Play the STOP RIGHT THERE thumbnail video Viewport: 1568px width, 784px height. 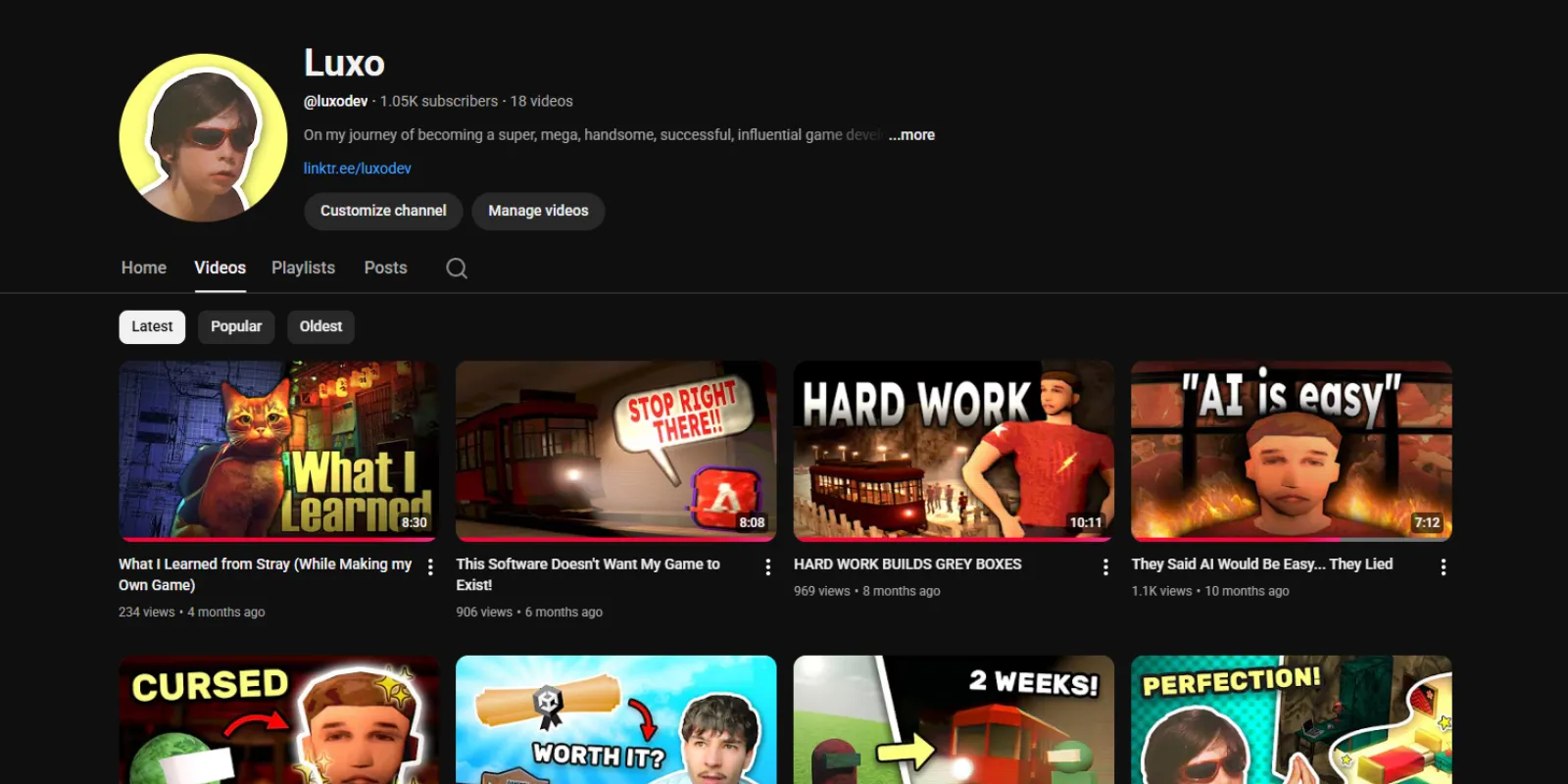615,451
